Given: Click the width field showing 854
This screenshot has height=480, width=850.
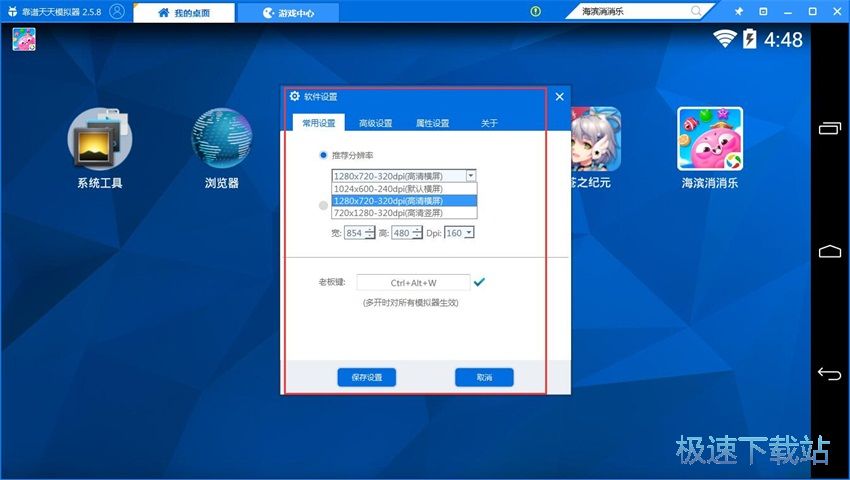Looking at the screenshot, I should click(355, 233).
